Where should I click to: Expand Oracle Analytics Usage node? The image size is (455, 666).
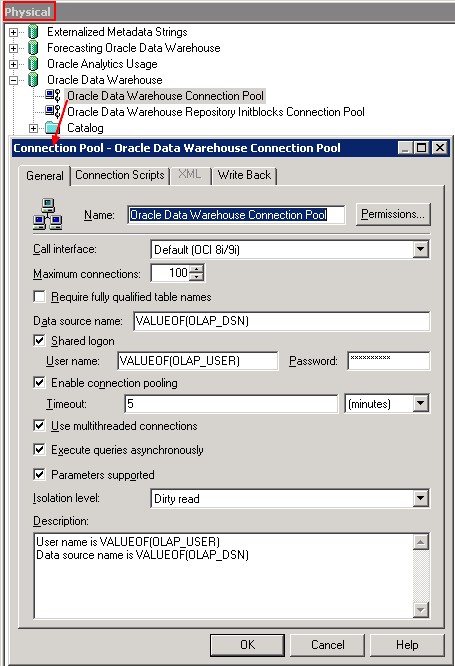[14, 65]
